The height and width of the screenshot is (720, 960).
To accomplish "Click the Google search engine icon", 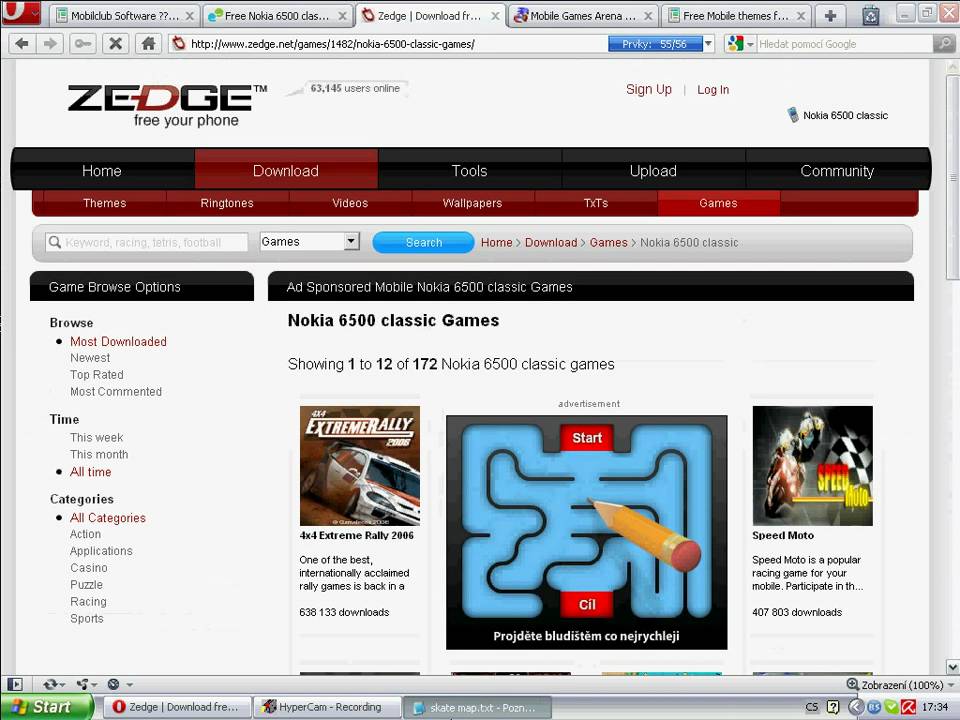I will pyautogui.click(x=734, y=43).
